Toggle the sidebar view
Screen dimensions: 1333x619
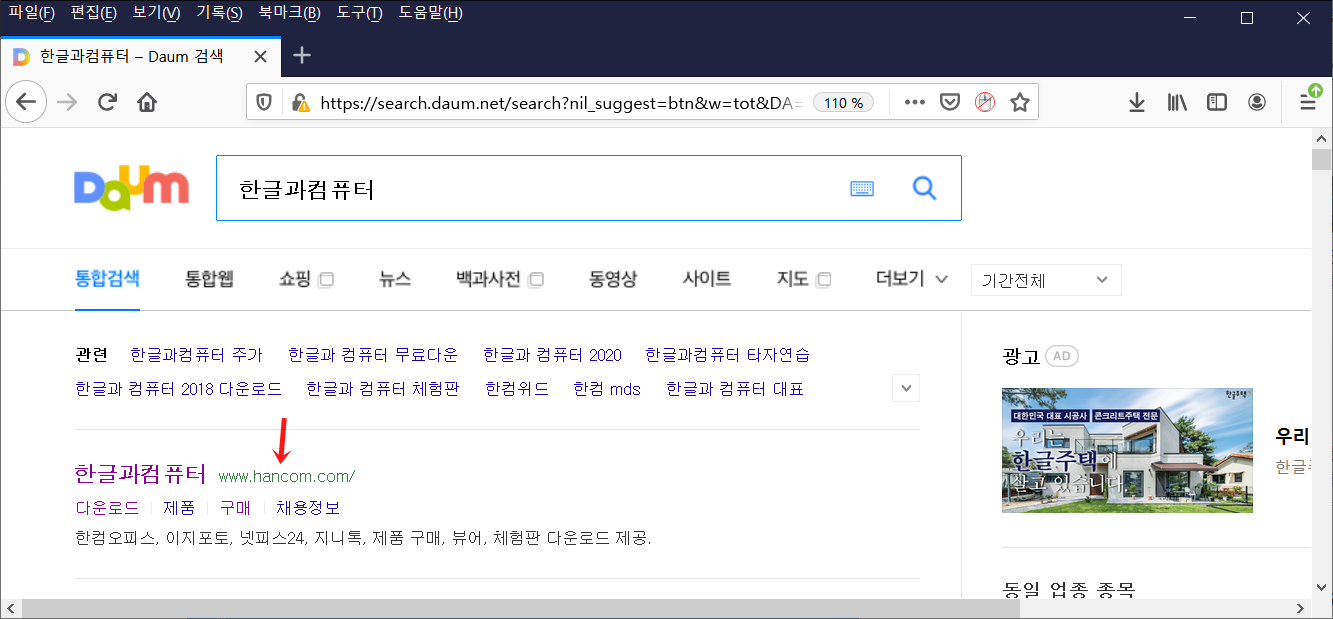point(1217,102)
